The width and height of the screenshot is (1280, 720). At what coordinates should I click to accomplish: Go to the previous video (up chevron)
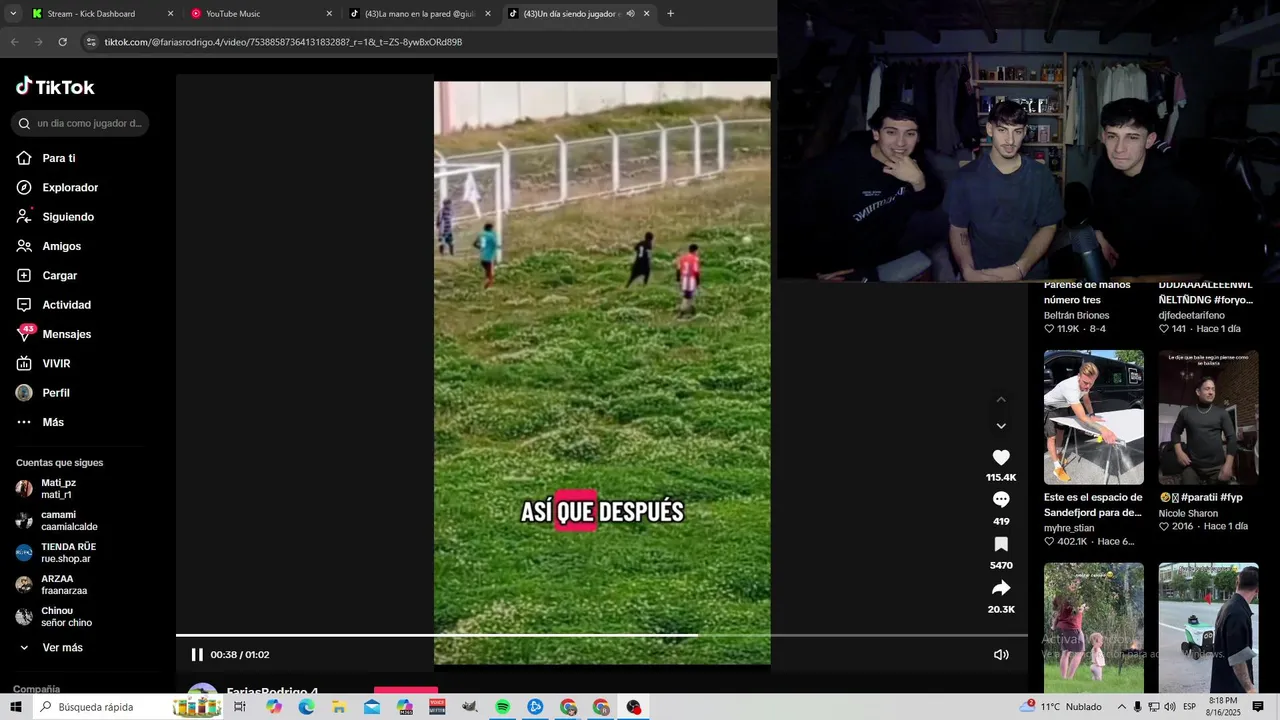[x=1001, y=400]
